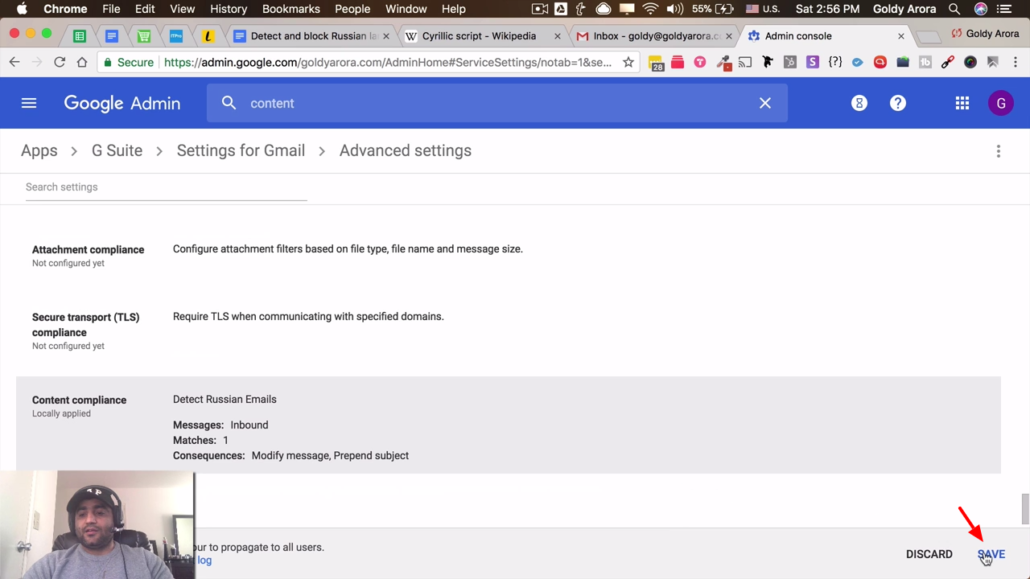Open the Google apps grid launcher

962,103
